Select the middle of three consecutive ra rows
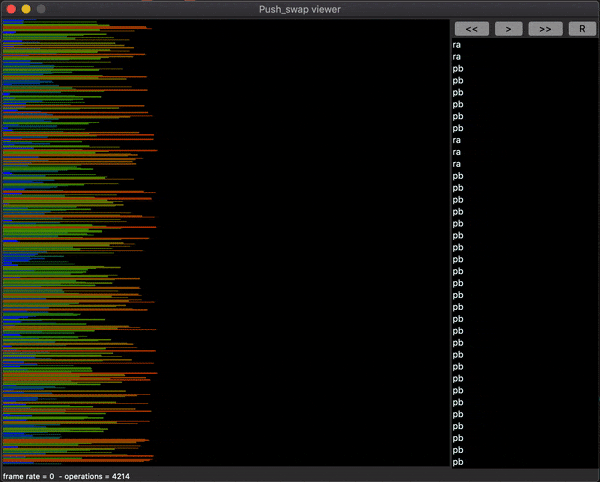The image size is (600, 482). pos(457,152)
